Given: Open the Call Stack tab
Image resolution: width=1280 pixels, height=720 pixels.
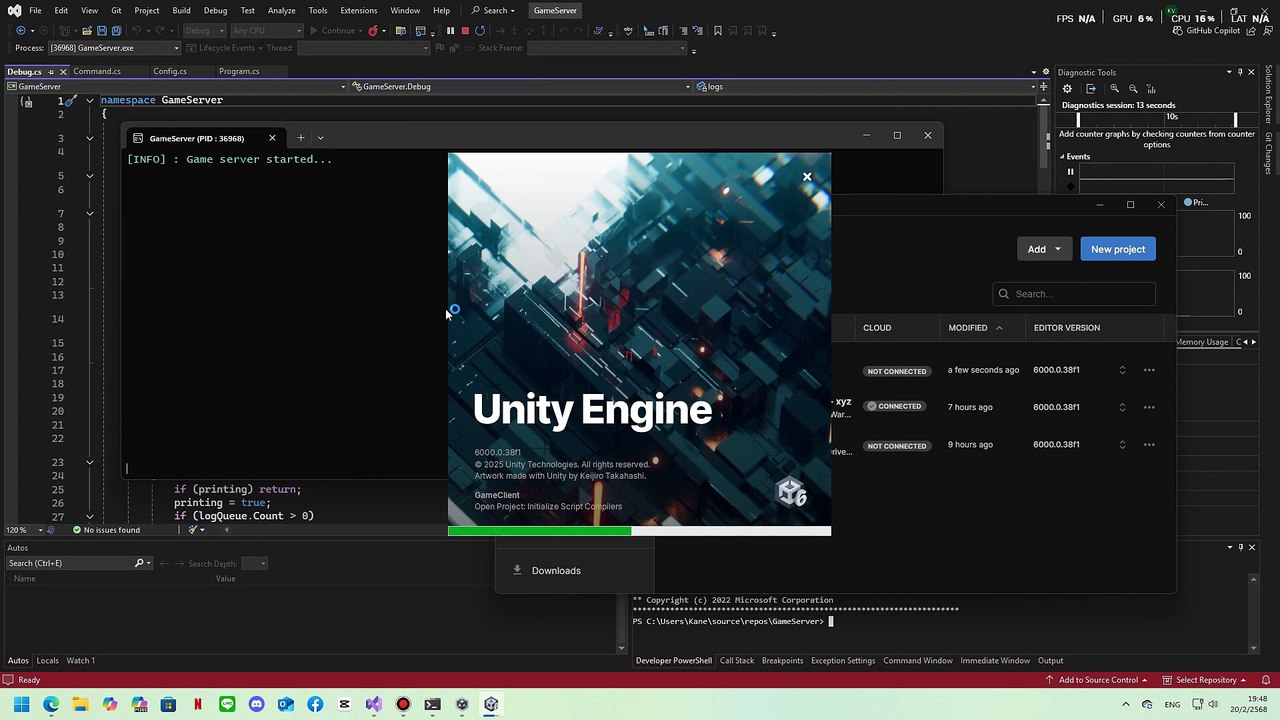Looking at the screenshot, I should 737,661.
